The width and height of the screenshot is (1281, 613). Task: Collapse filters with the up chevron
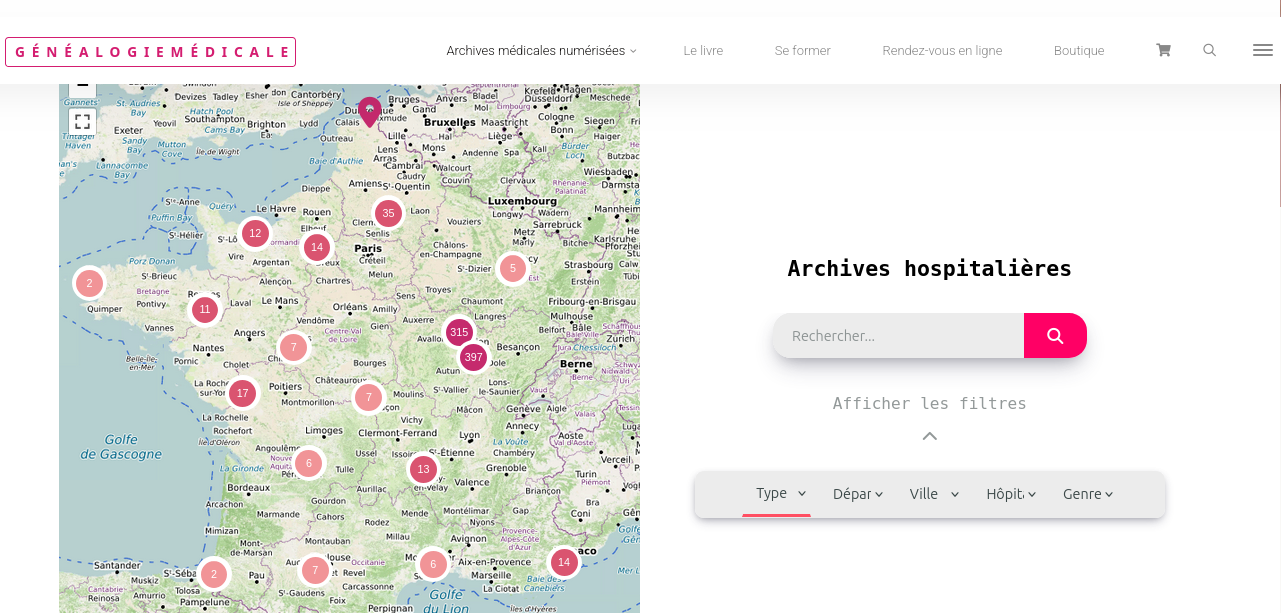(x=930, y=436)
